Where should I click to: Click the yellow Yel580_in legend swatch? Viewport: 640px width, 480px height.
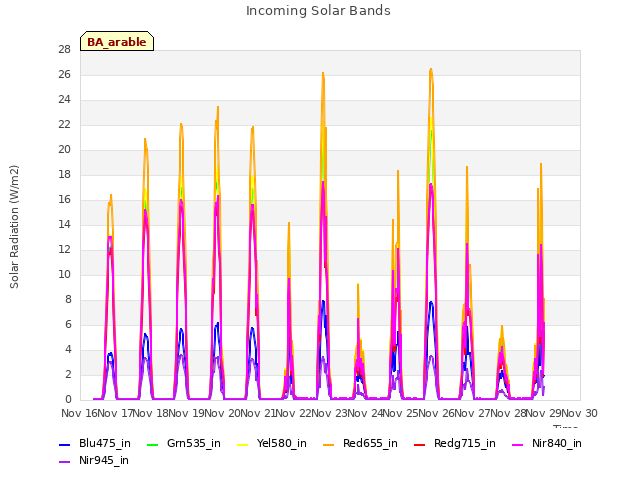pos(242,444)
